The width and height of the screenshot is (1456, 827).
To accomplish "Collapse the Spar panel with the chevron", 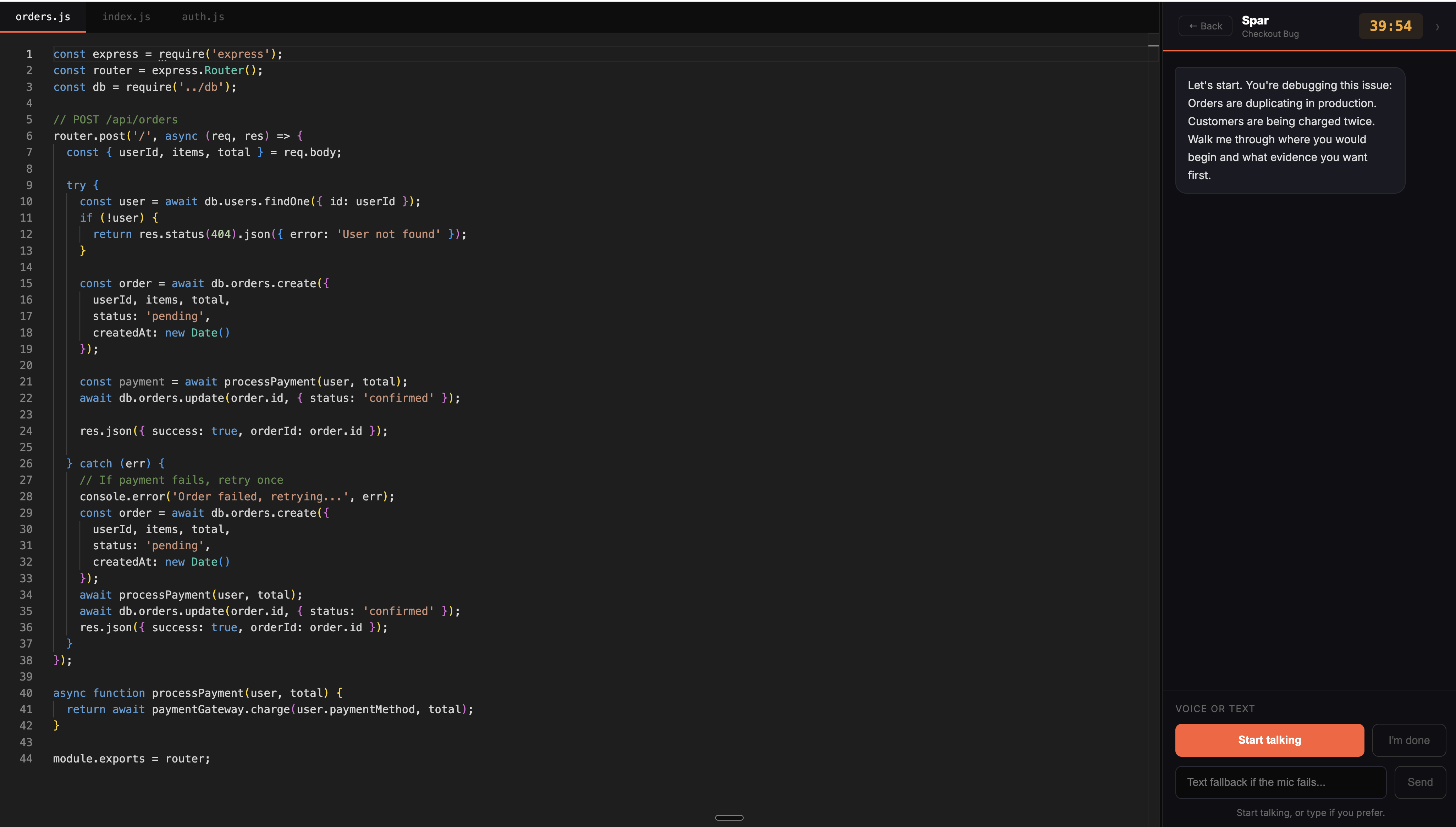I will pos(1437,27).
